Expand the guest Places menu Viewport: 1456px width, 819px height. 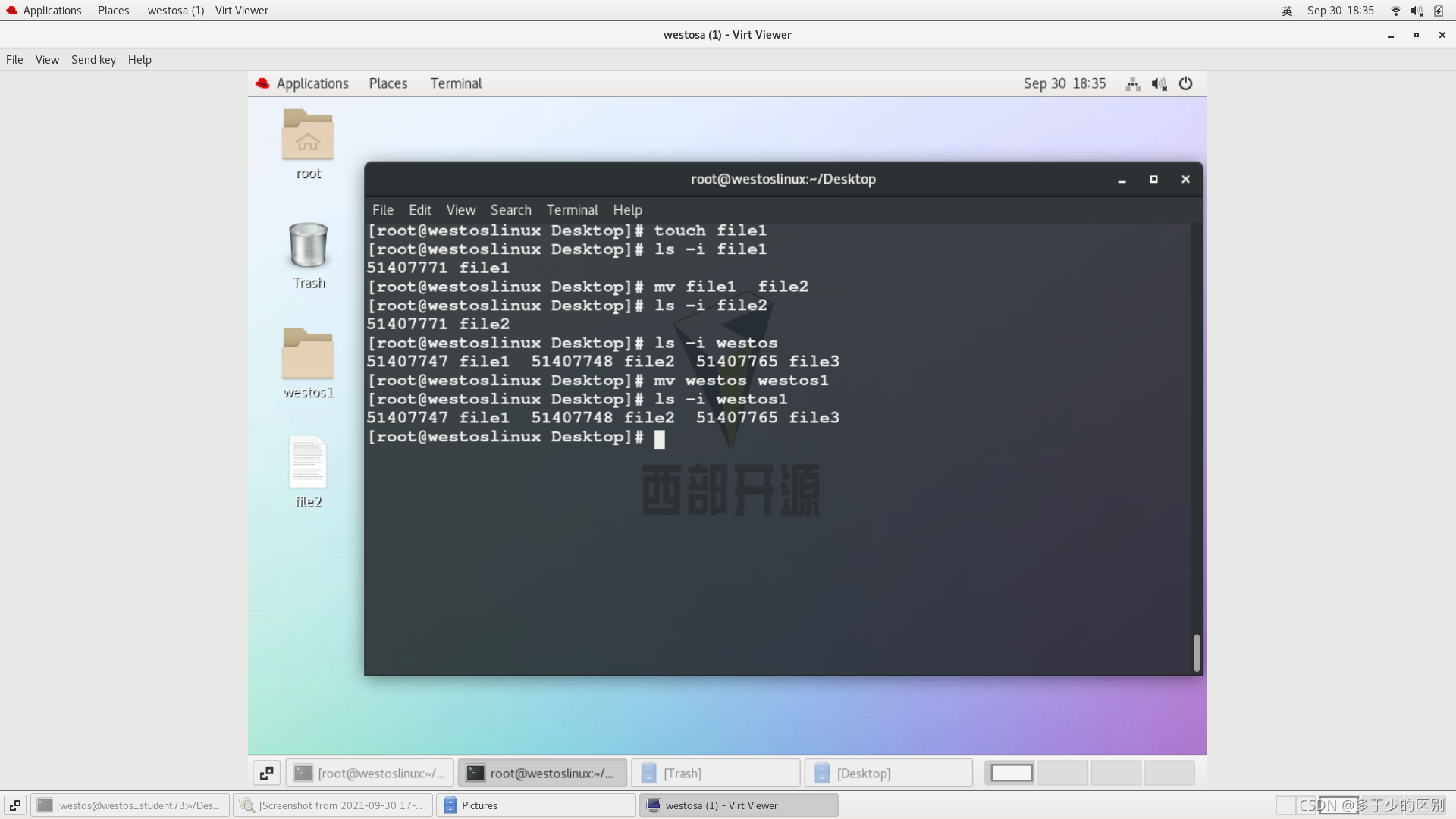coord(388,83)
